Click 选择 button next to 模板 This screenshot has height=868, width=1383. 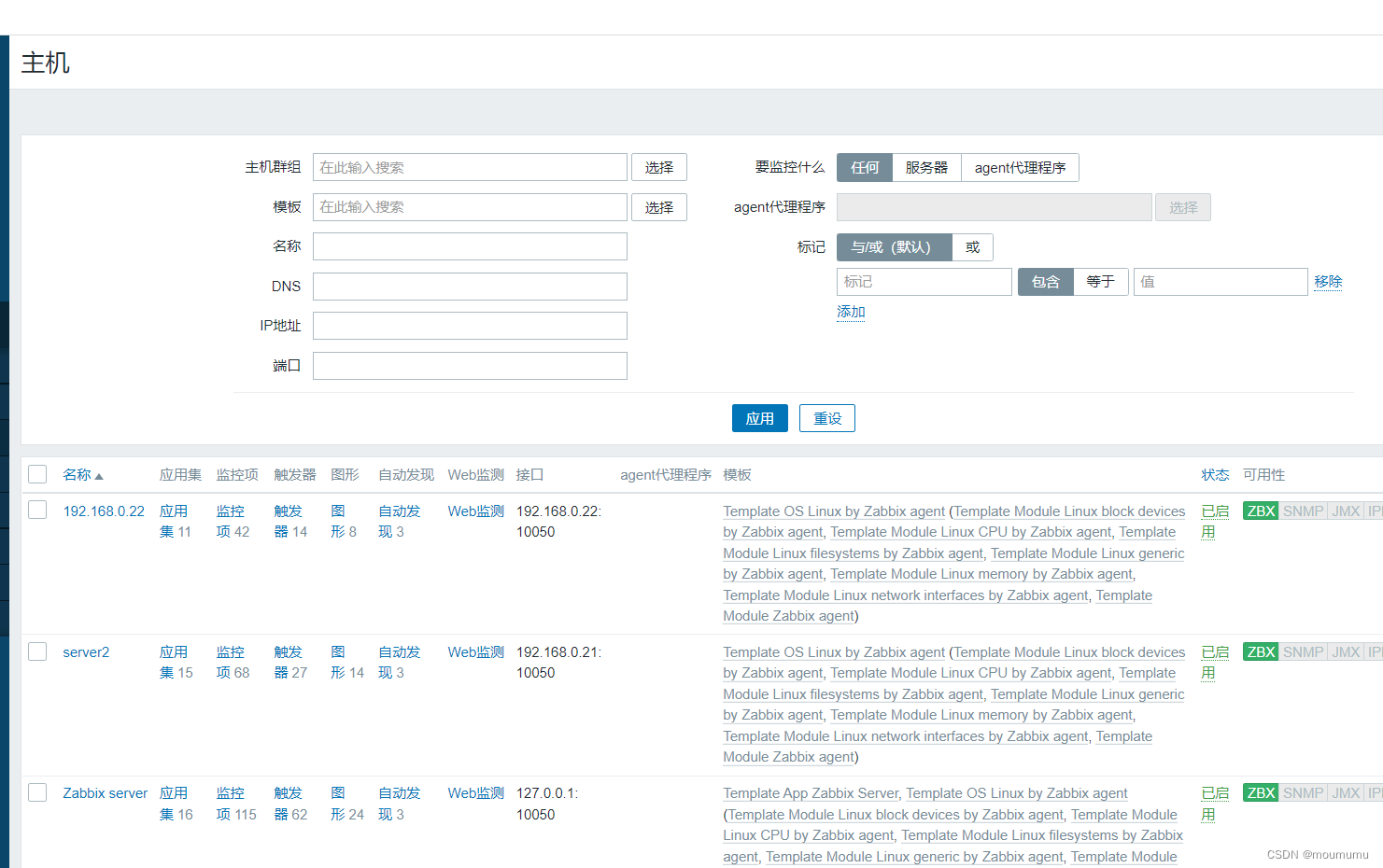coord(659,207)
